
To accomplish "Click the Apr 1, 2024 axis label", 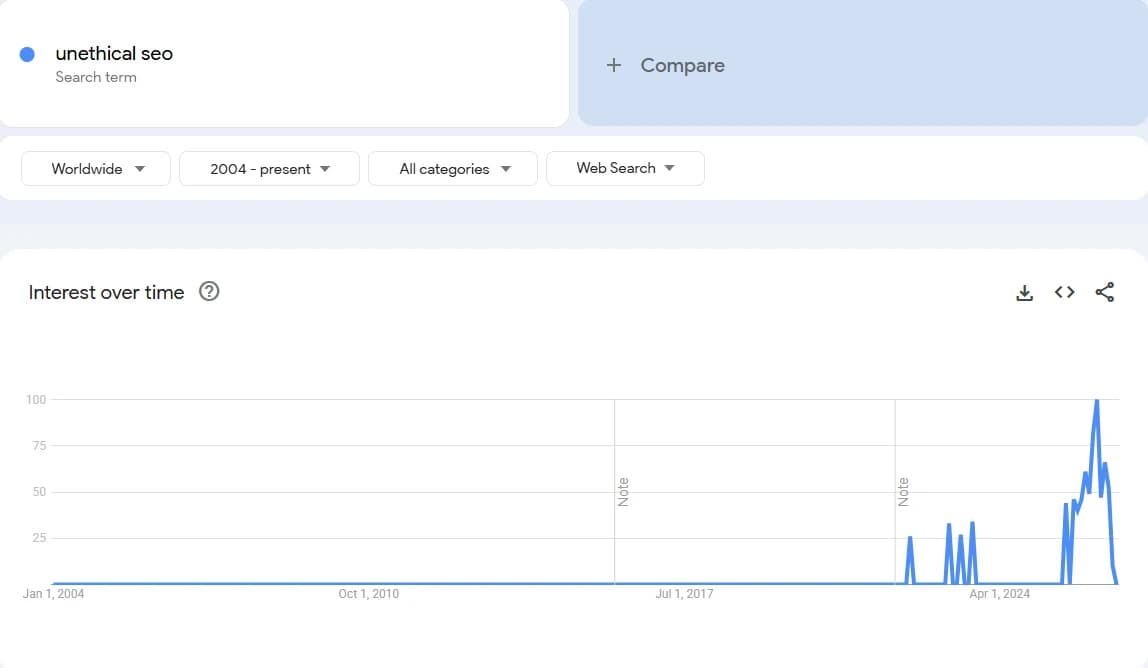I will (x=999, y=594).
